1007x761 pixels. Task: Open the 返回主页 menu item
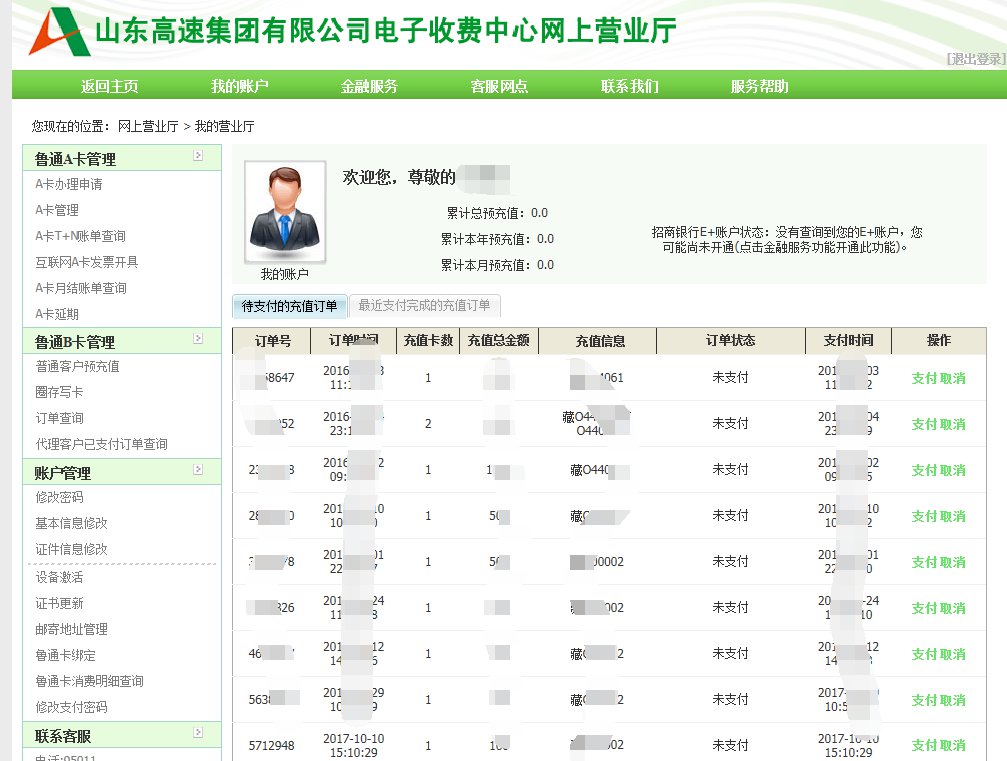pyautogui.click(x=110, y=86)
